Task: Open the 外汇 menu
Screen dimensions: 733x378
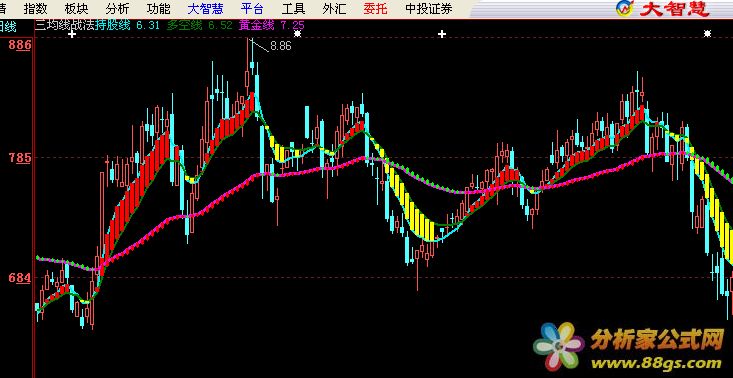Action: click(335, 8)
